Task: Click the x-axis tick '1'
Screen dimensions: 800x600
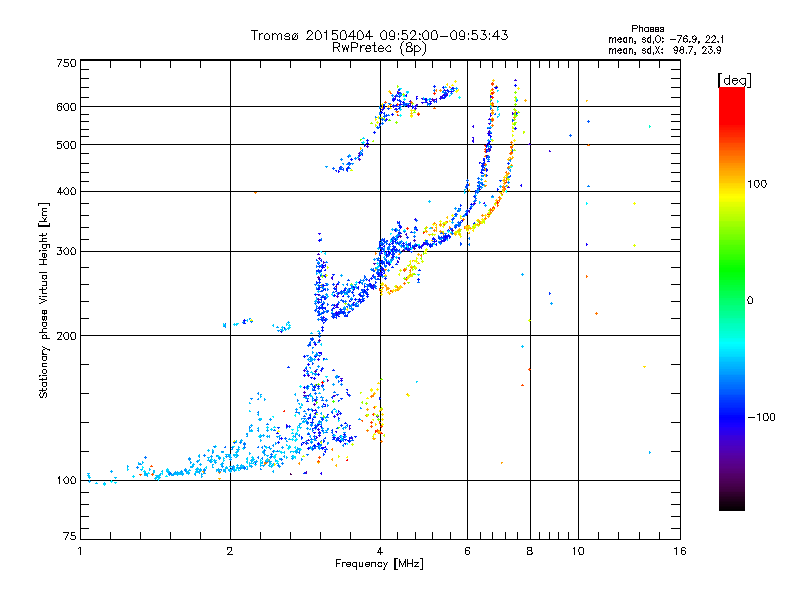Action: pos(80,551)
